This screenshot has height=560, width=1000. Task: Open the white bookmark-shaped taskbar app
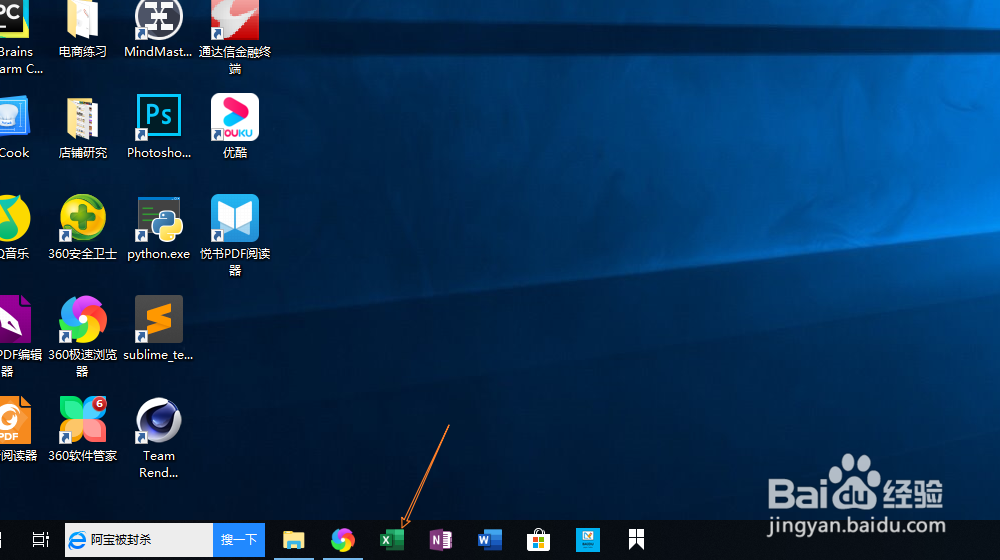pyautogui.click(x=636, y=540)
